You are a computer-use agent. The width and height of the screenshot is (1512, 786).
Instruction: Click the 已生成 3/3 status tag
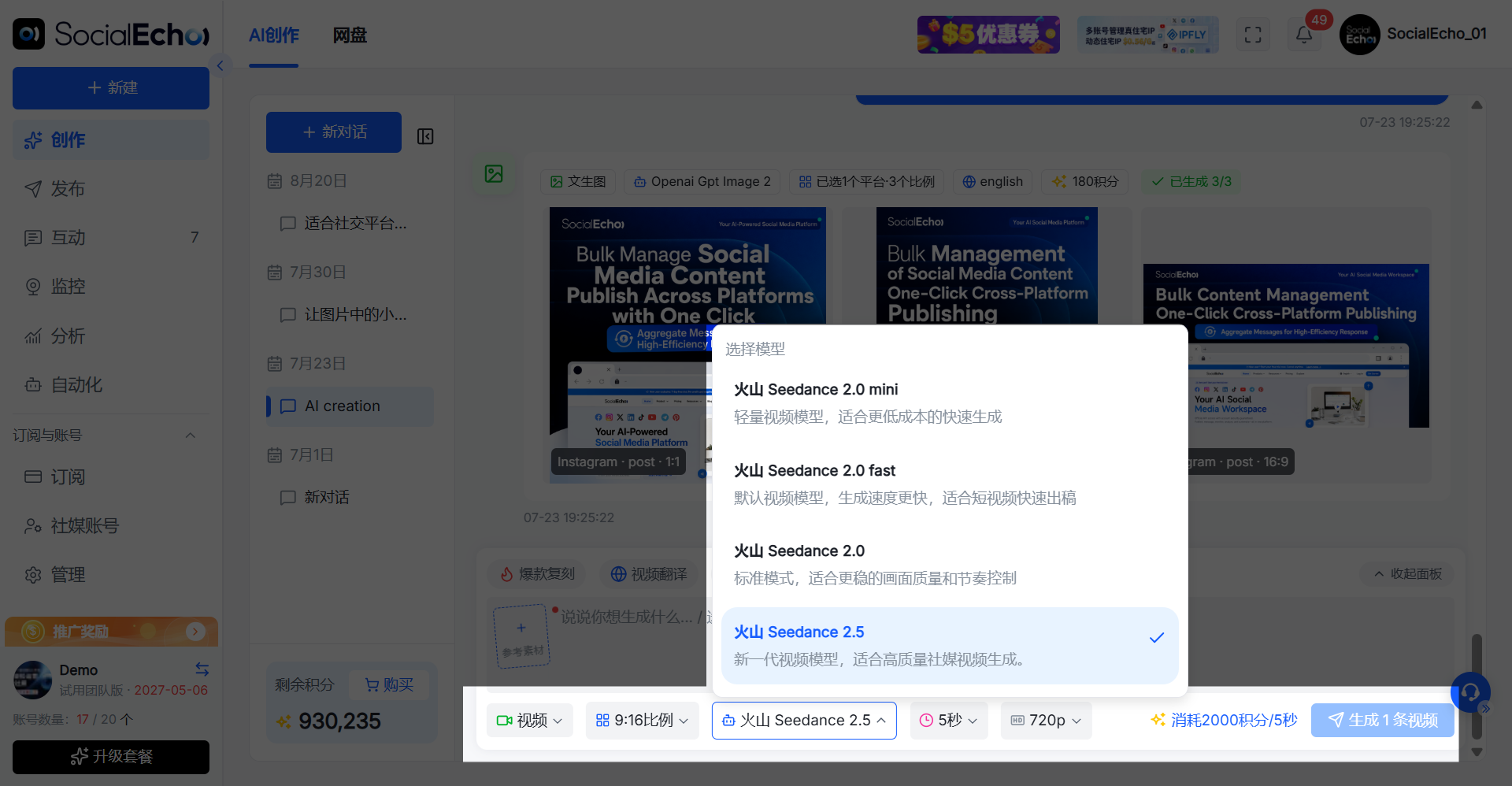click(1191, 182)
